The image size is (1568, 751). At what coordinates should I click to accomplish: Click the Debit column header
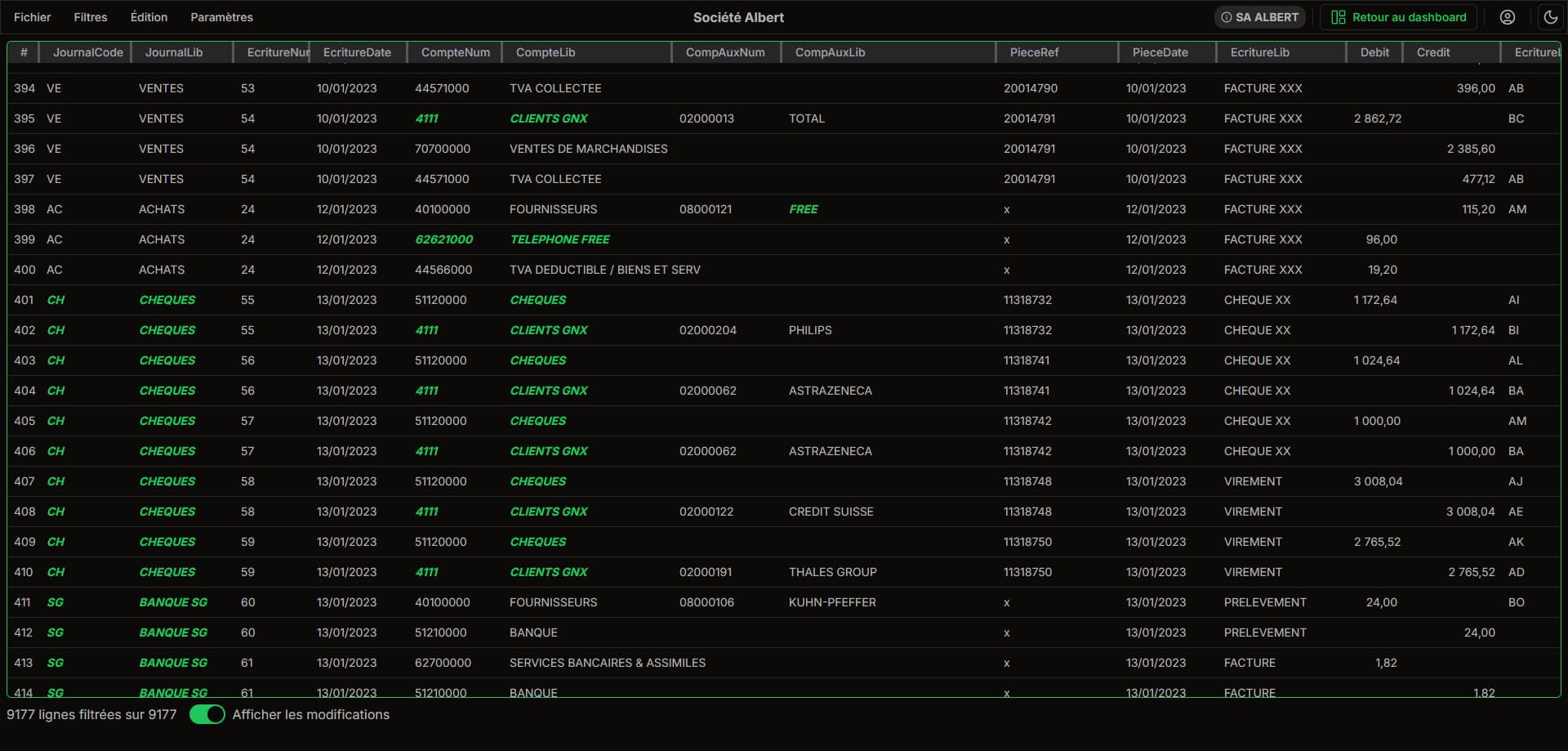point(1374,52)
